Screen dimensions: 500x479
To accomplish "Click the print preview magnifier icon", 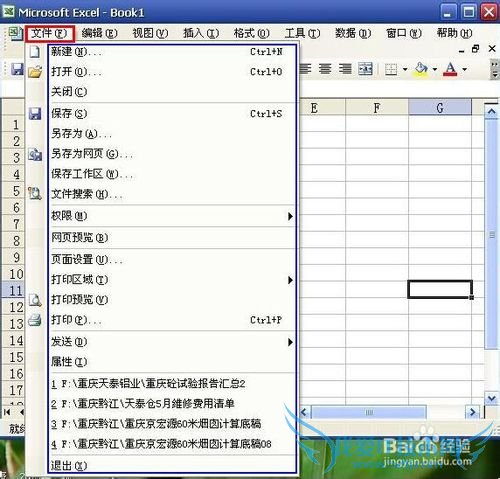I will (35, 300).
